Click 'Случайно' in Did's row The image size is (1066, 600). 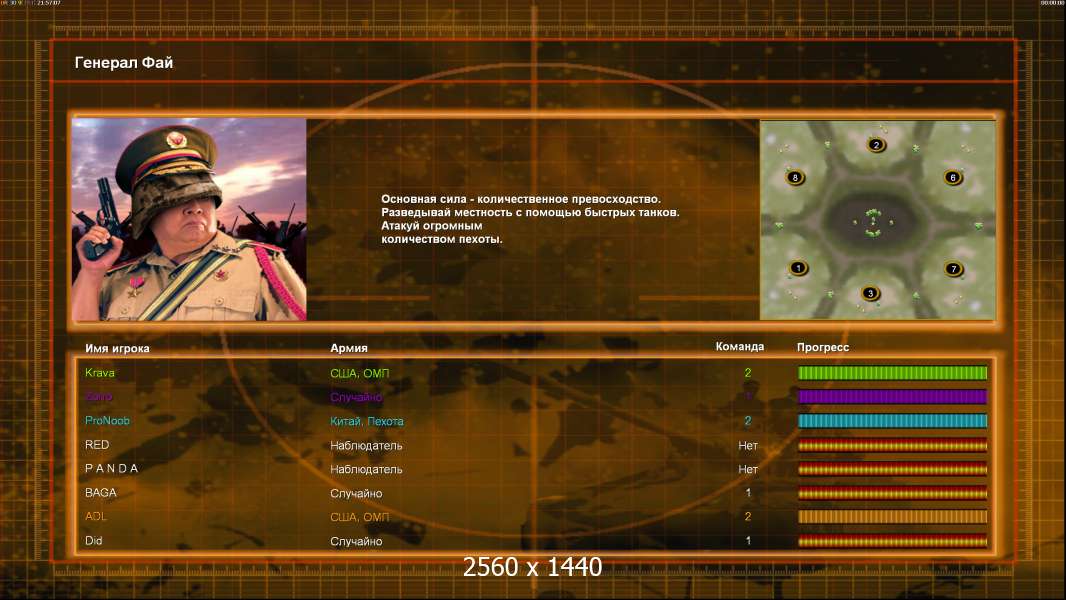point(356,542)
